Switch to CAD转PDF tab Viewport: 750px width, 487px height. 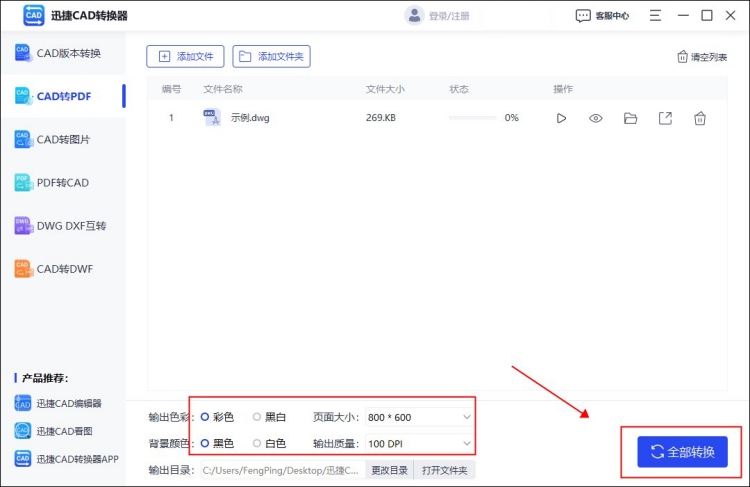point(63,96)
